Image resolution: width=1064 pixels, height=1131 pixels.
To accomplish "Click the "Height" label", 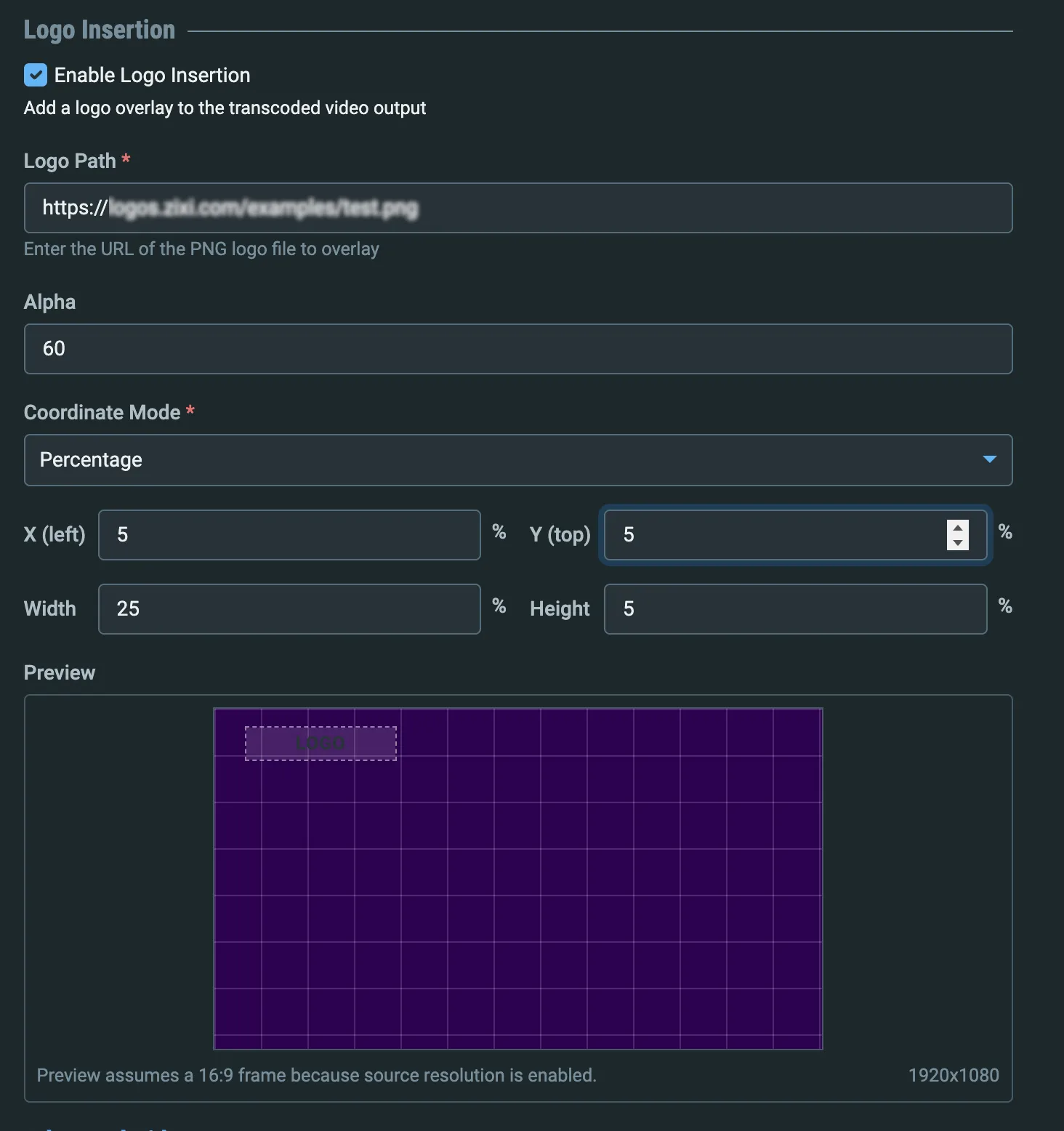I will [x=560, y=609].
